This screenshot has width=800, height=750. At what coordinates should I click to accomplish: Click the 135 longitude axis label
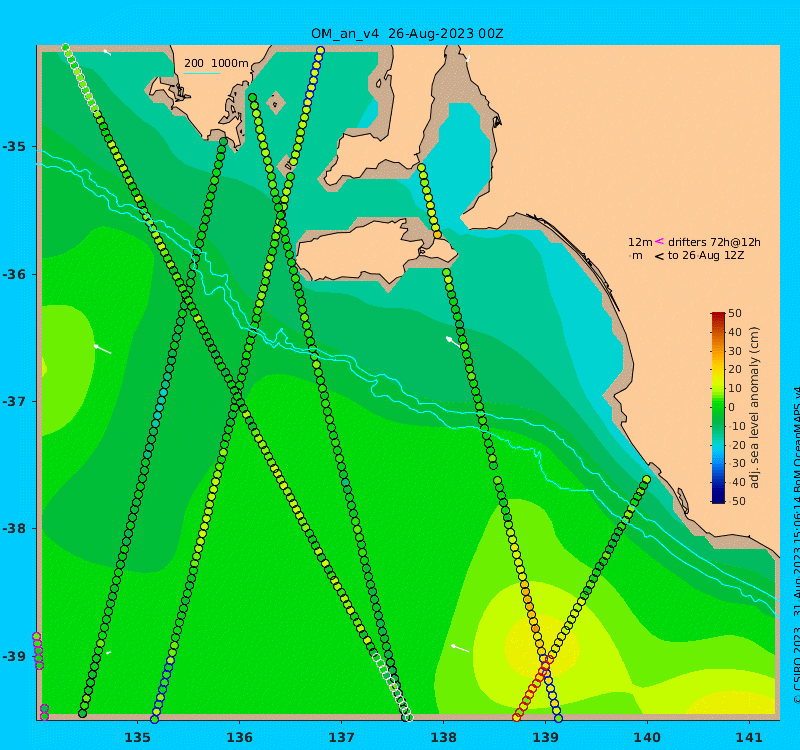(x=137, y=737)
